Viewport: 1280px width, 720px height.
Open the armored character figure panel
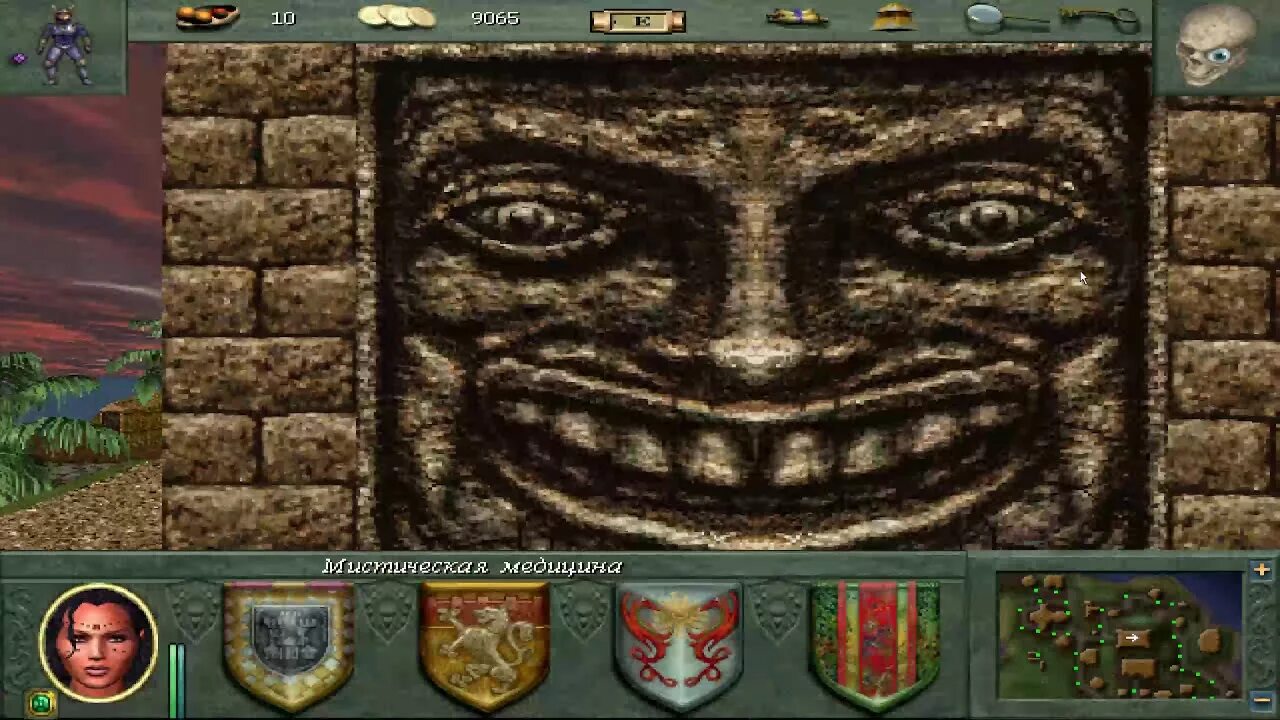pyautogui.click(x=65, y=45)
